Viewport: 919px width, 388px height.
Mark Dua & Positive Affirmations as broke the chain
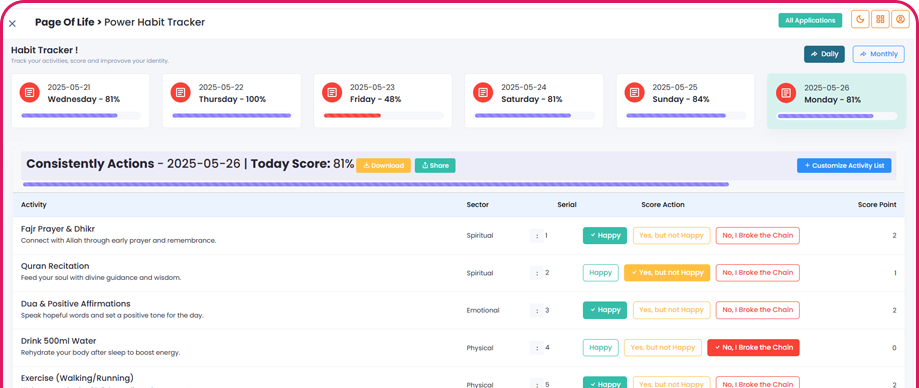(x=757, y=310)
